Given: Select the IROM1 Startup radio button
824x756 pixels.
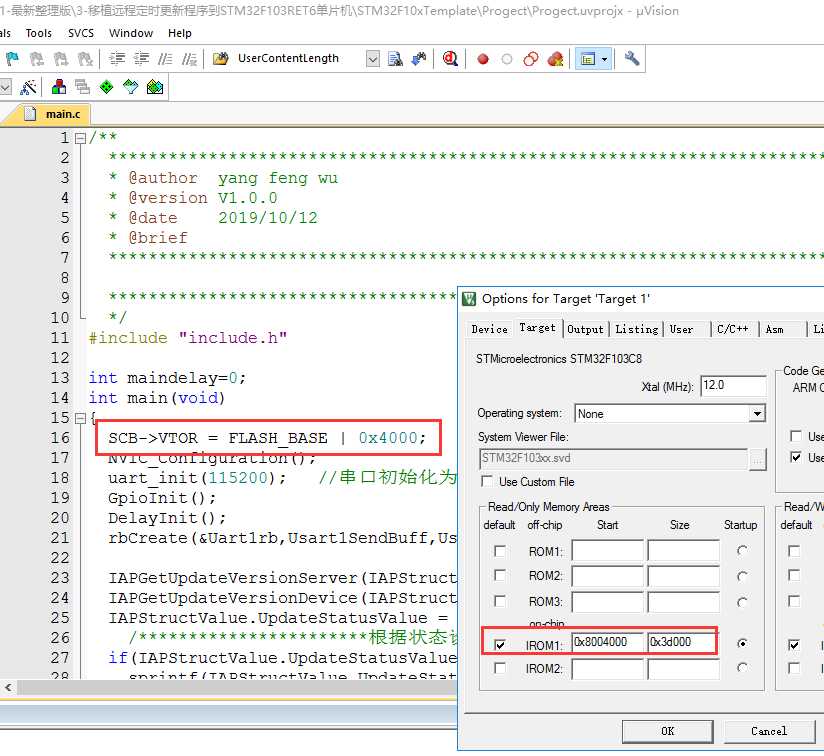Looking at the screenshot, I should click(742, 643).
